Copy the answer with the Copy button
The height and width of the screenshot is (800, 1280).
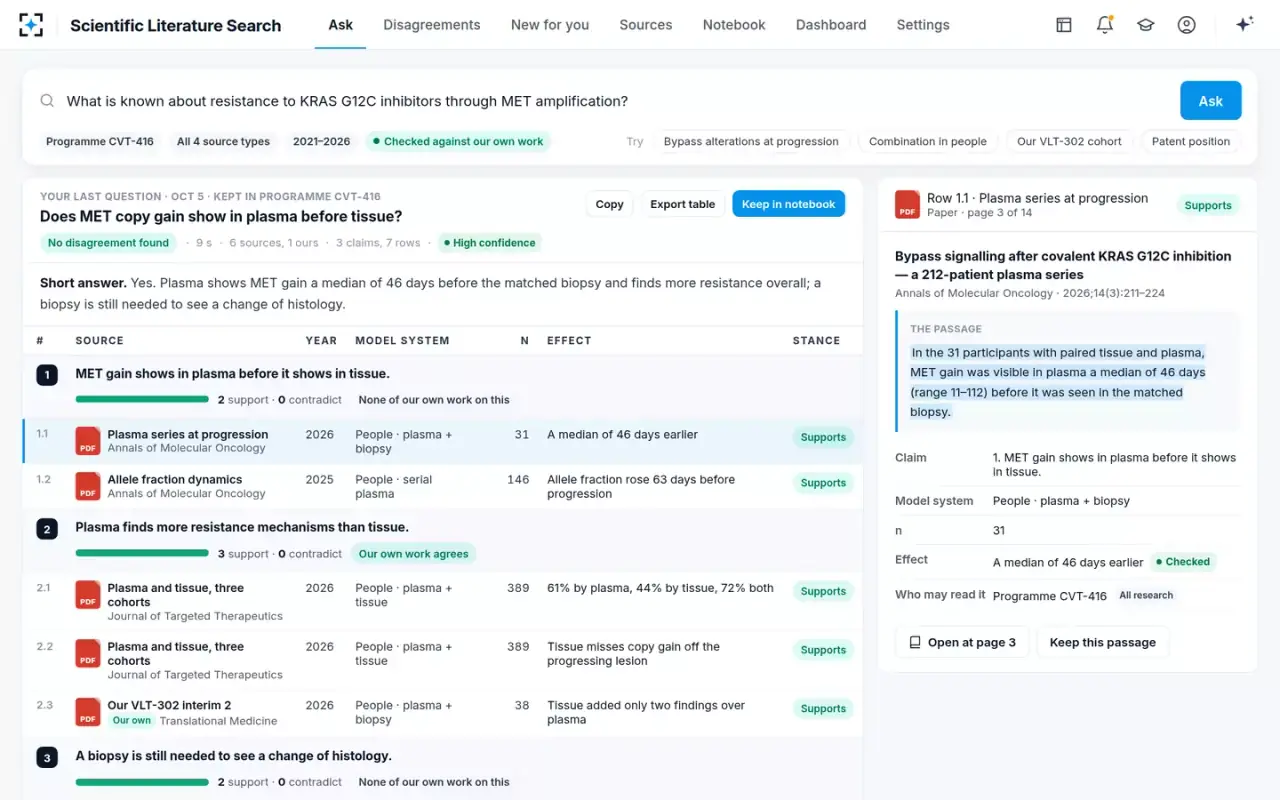click(x=610, y=204)
